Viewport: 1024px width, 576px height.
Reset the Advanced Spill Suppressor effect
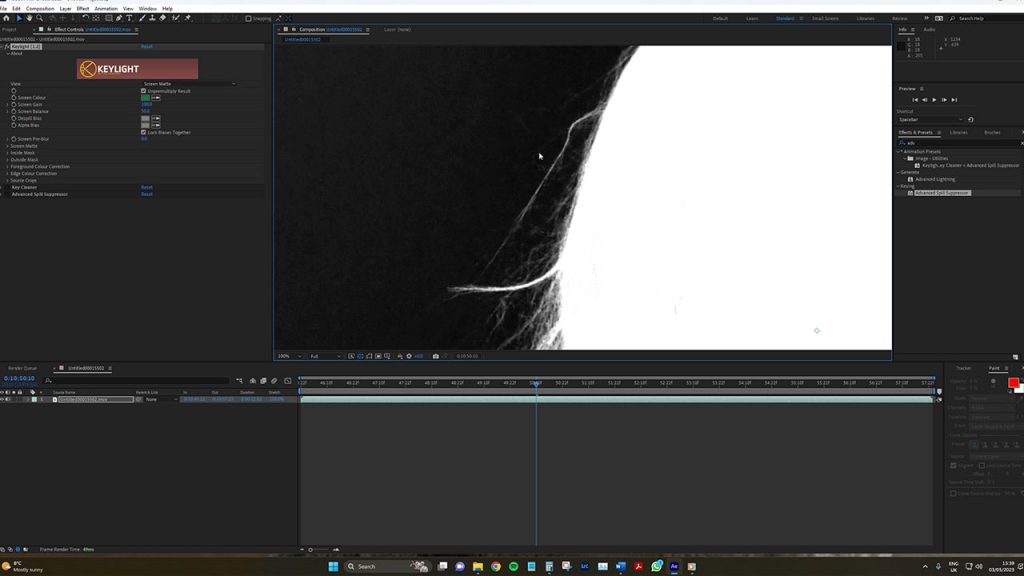[x=147, y=194]
